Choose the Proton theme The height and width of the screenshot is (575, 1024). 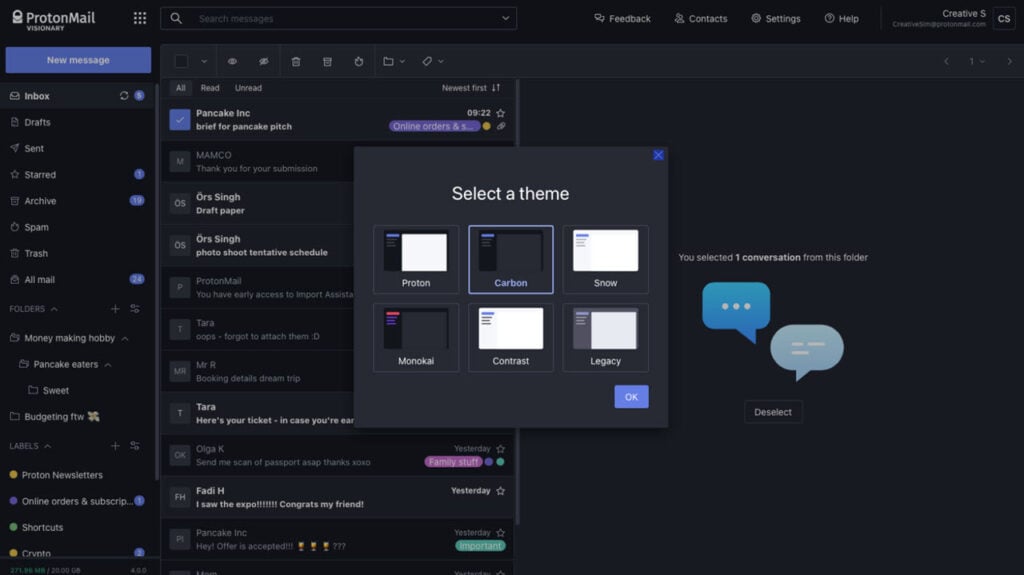tap(416, 259)
